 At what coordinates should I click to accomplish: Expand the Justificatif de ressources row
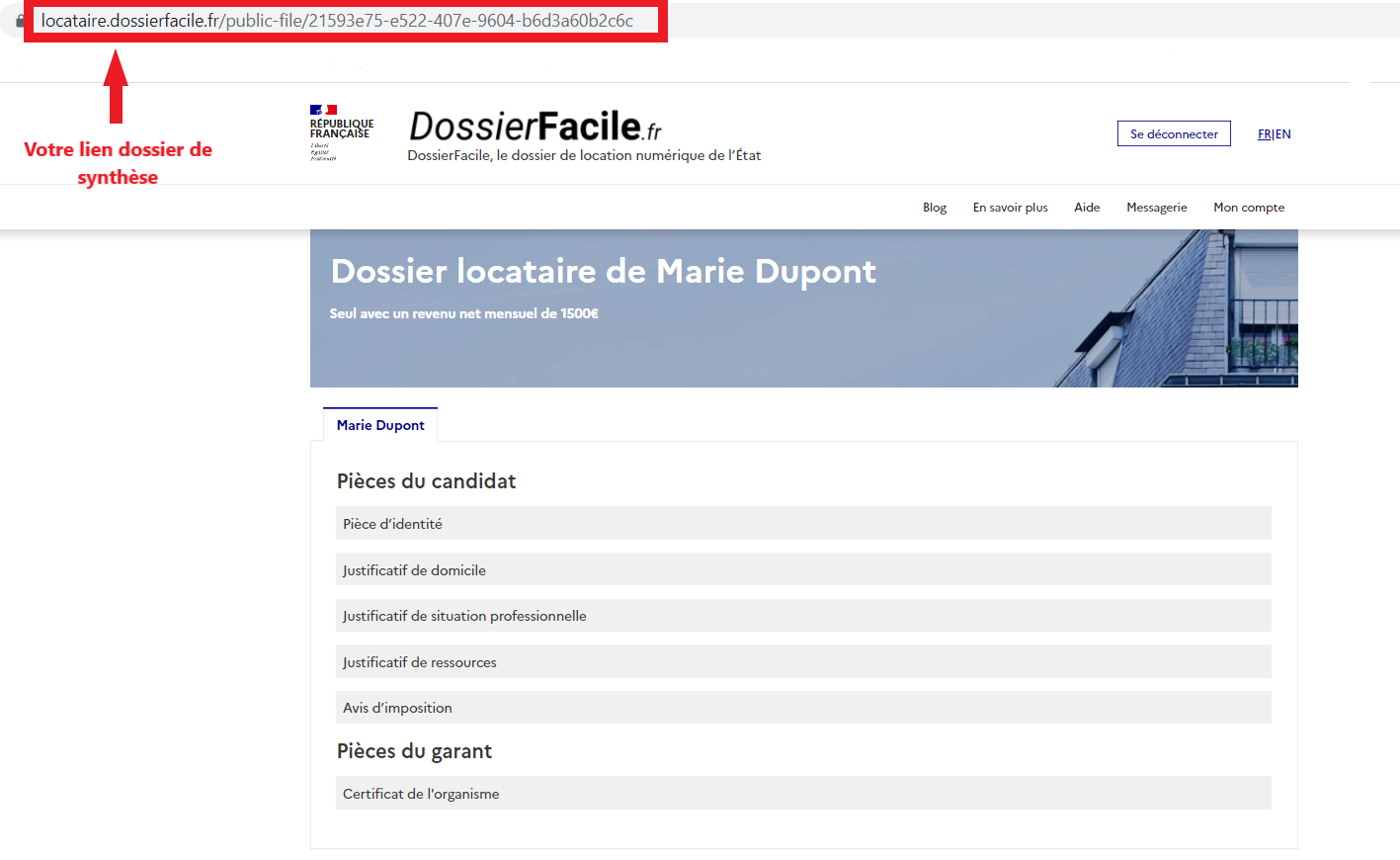click(803, 661)
